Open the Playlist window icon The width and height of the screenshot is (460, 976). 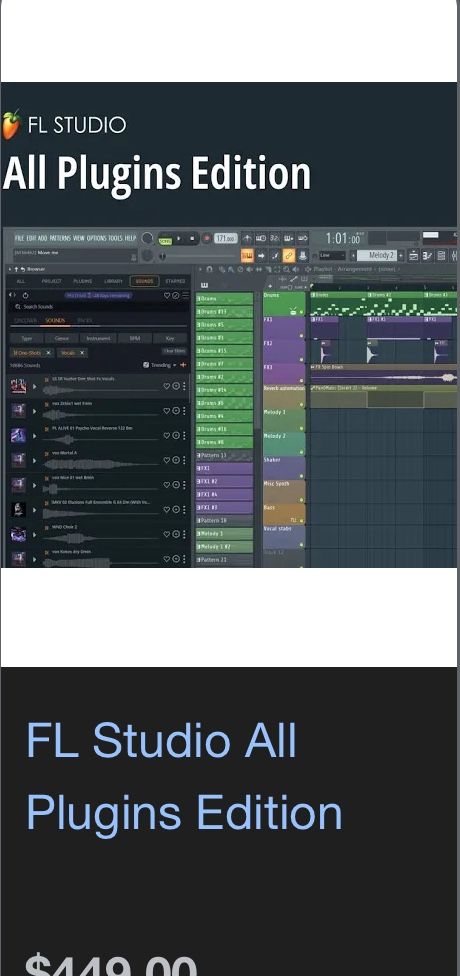(x=414, y=255)
